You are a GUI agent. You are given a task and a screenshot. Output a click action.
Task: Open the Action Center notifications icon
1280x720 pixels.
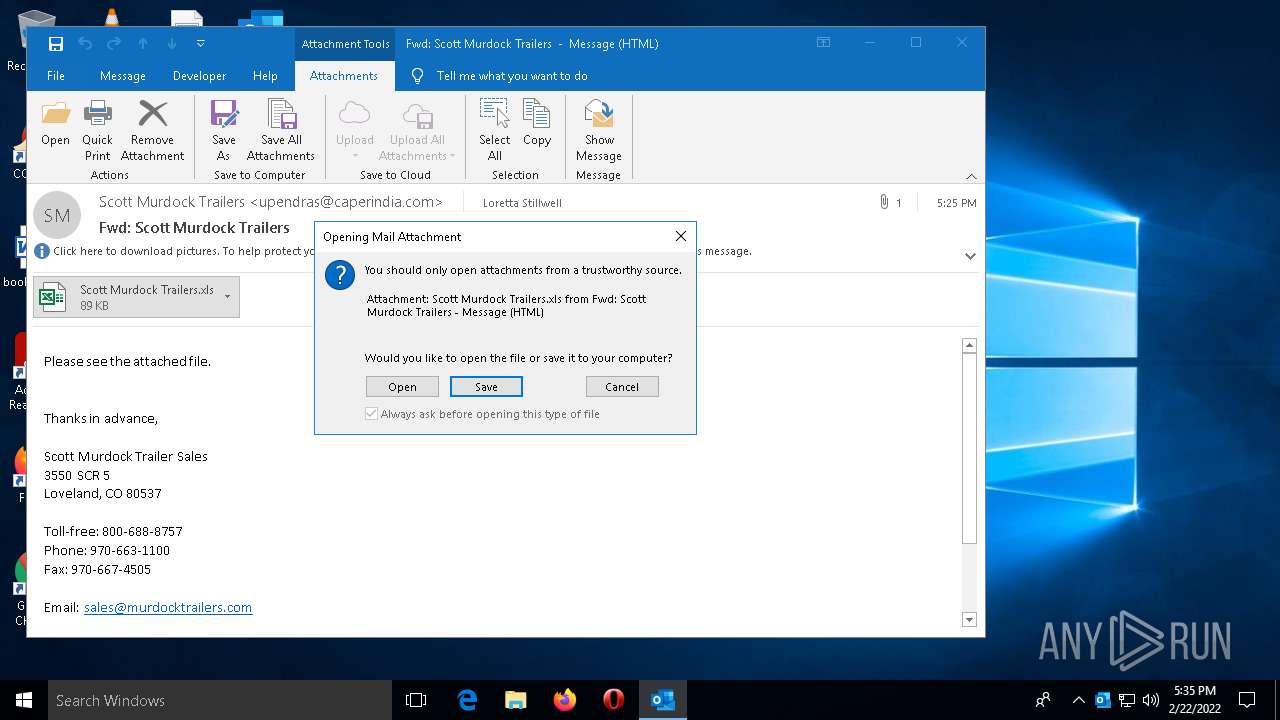point(1247,700)
